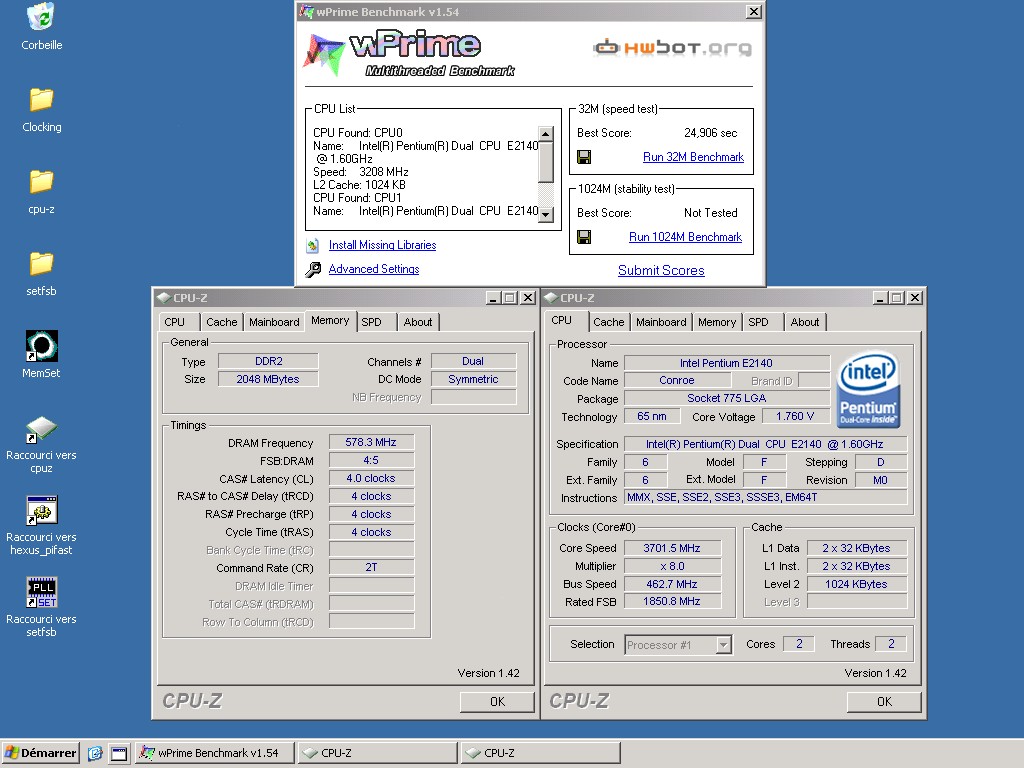Viewport: 1024px width, 768px height.
Task: Click the Core Speed 3701.5 MHz field
Action: click(x=672, y=548)
